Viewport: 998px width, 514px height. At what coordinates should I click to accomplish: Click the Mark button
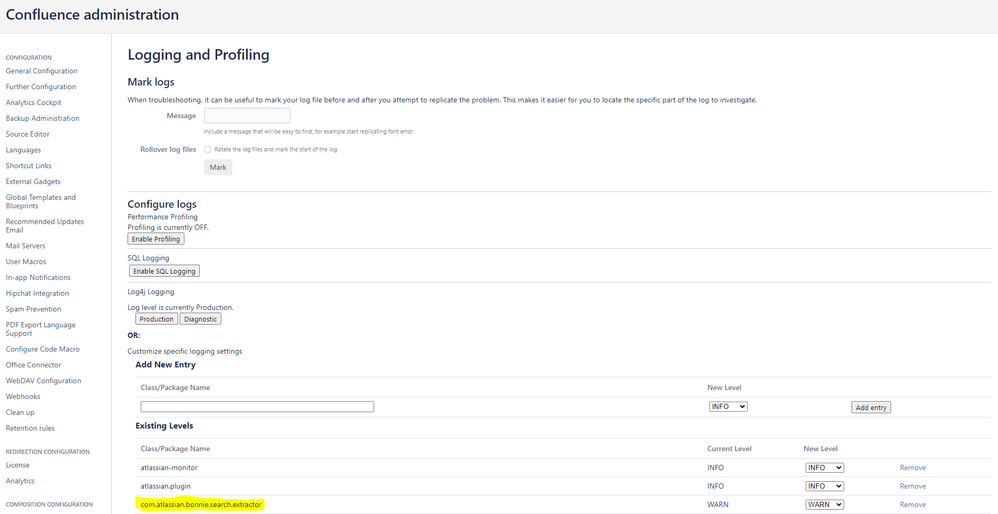[218, 167]
